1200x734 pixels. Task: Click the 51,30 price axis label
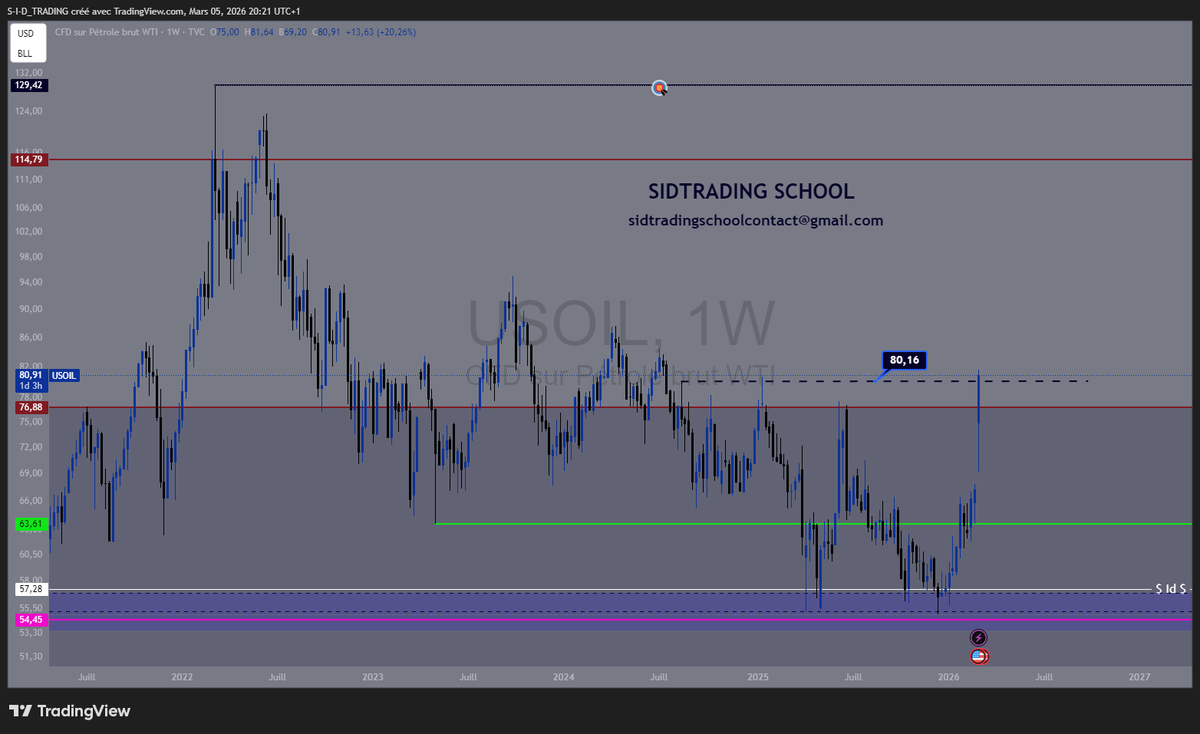pyautogui.click(x=31, y=657)
